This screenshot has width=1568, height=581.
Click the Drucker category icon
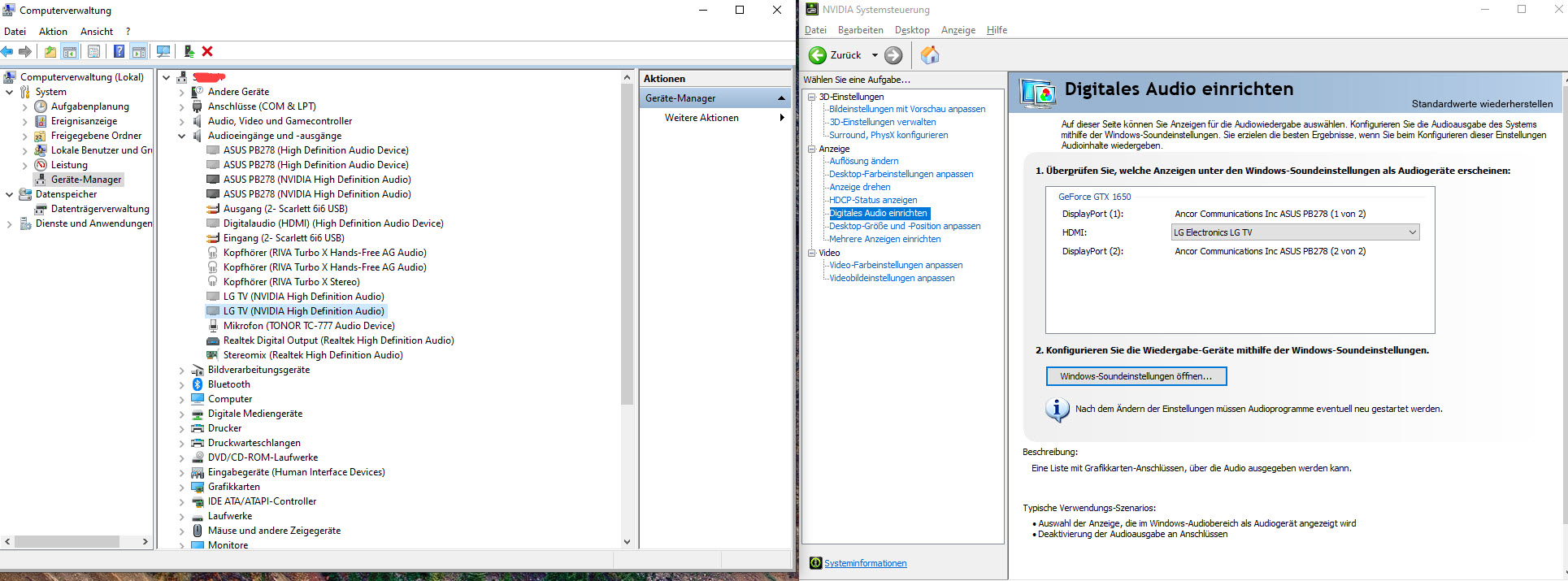tap(197, 428)
